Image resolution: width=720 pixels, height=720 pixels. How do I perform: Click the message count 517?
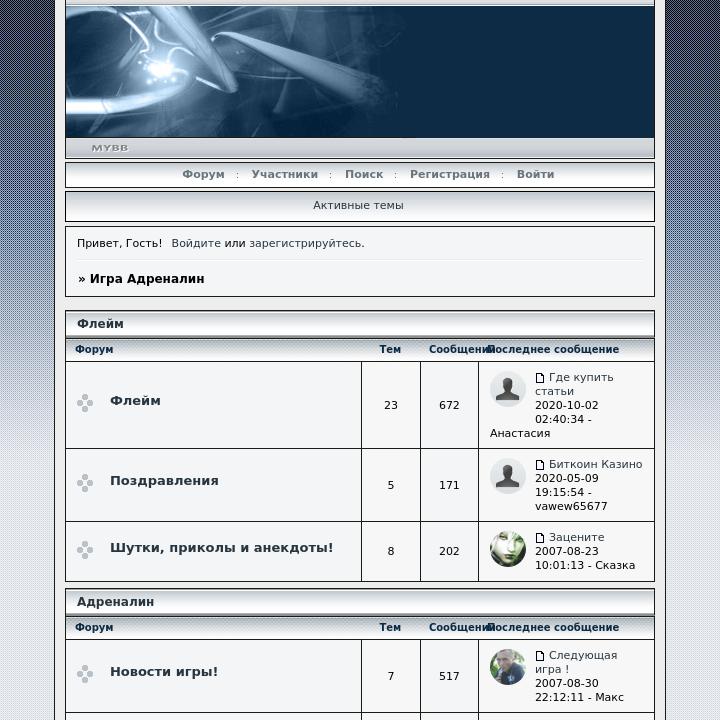449,676
